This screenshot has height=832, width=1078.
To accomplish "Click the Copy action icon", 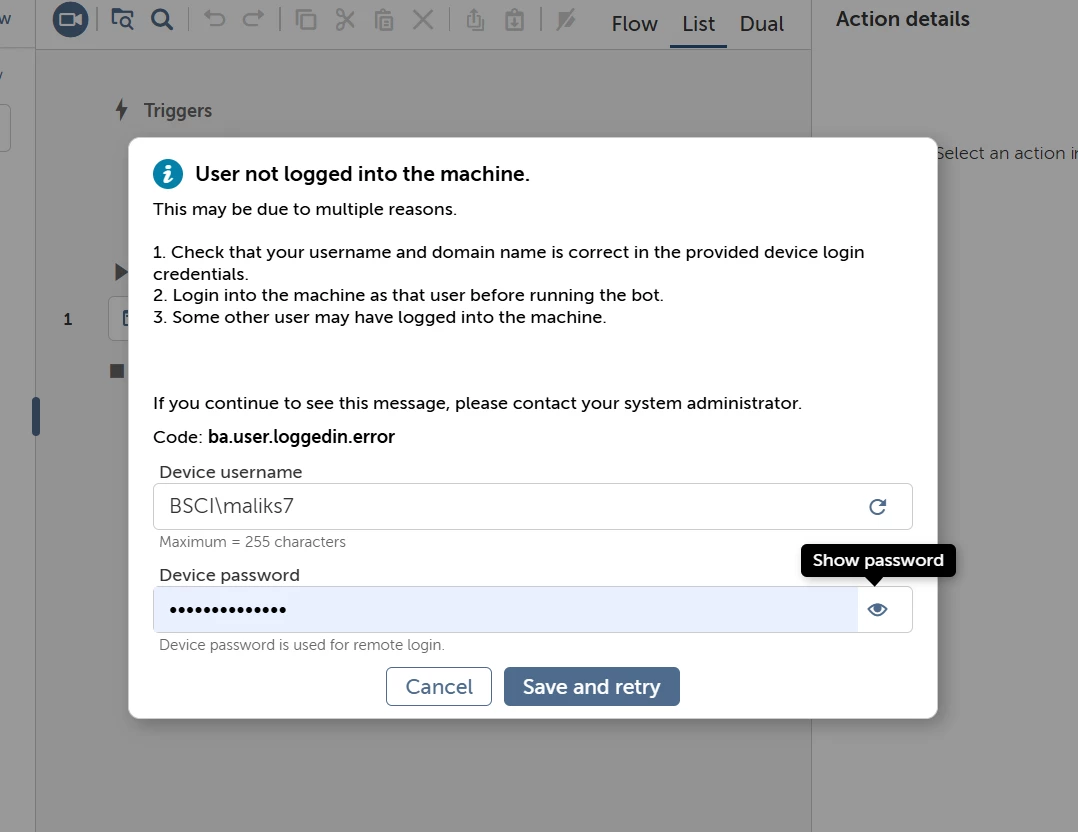I will pos(305,19).
